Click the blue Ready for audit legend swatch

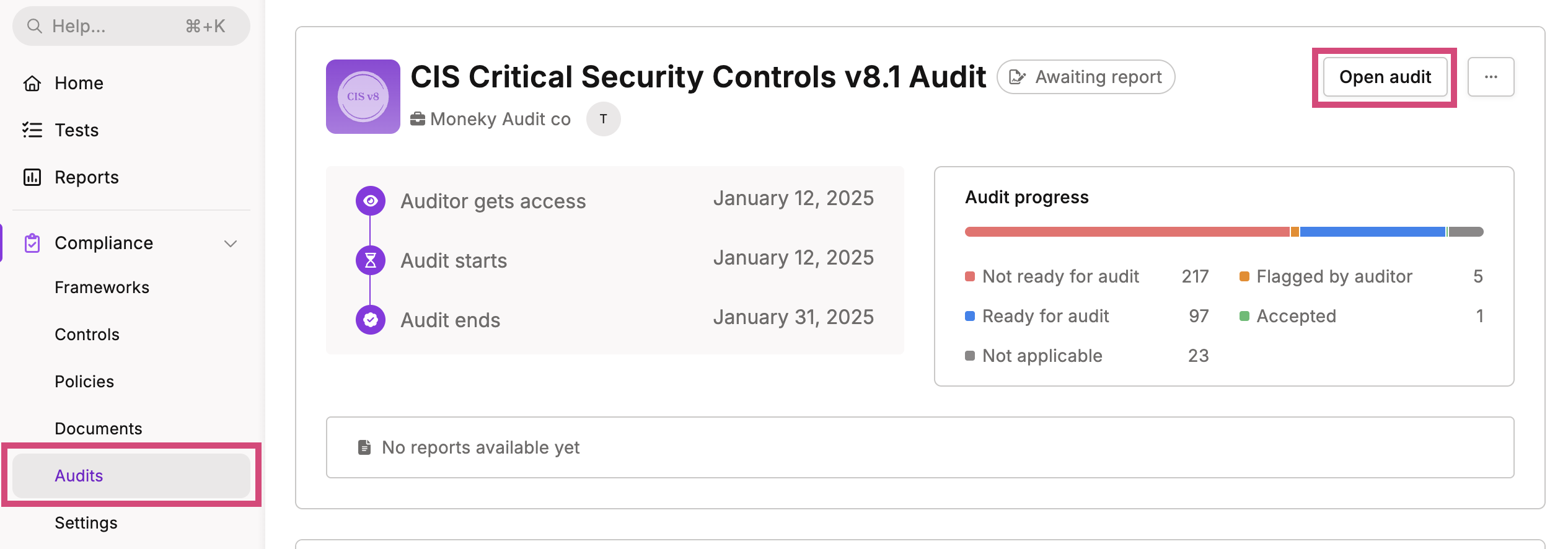point(970,316)
